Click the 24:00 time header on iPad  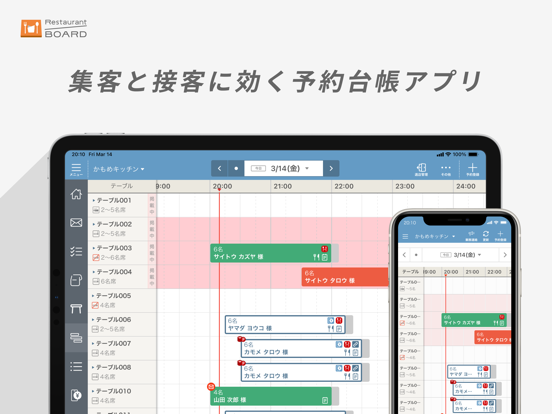point(466,186)
